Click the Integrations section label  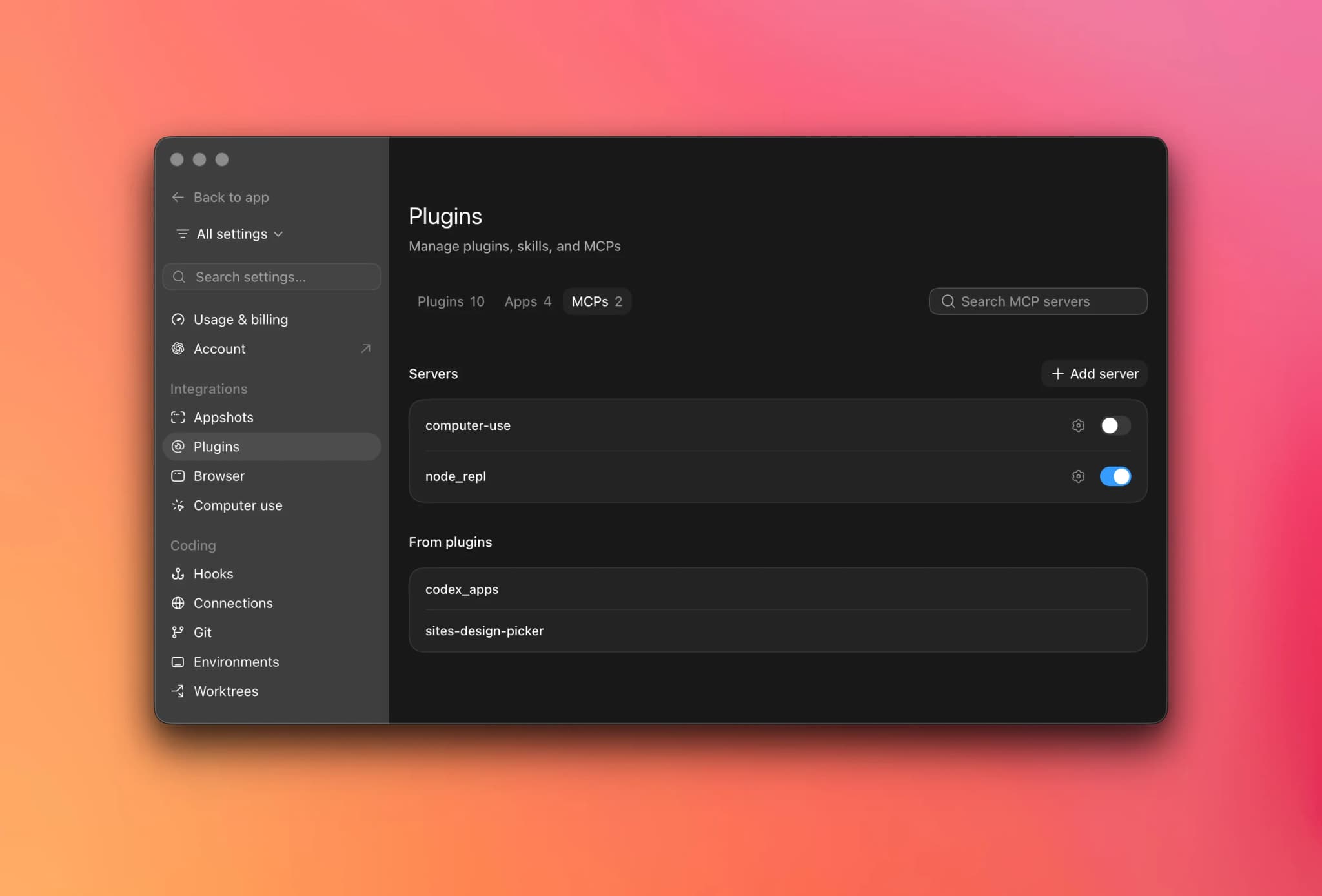click(x=208, y=389)
